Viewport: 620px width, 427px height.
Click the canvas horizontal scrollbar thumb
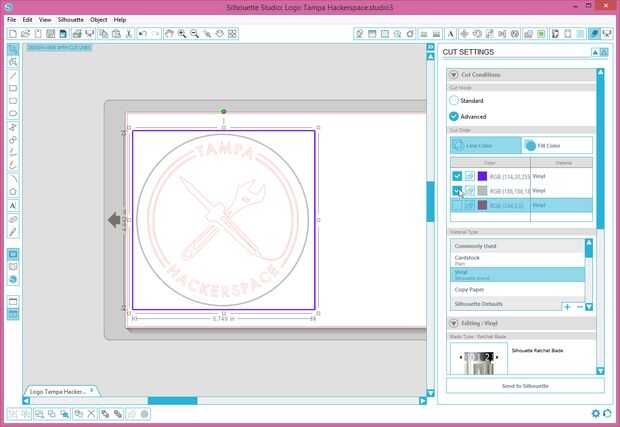[x=172, y=401]
